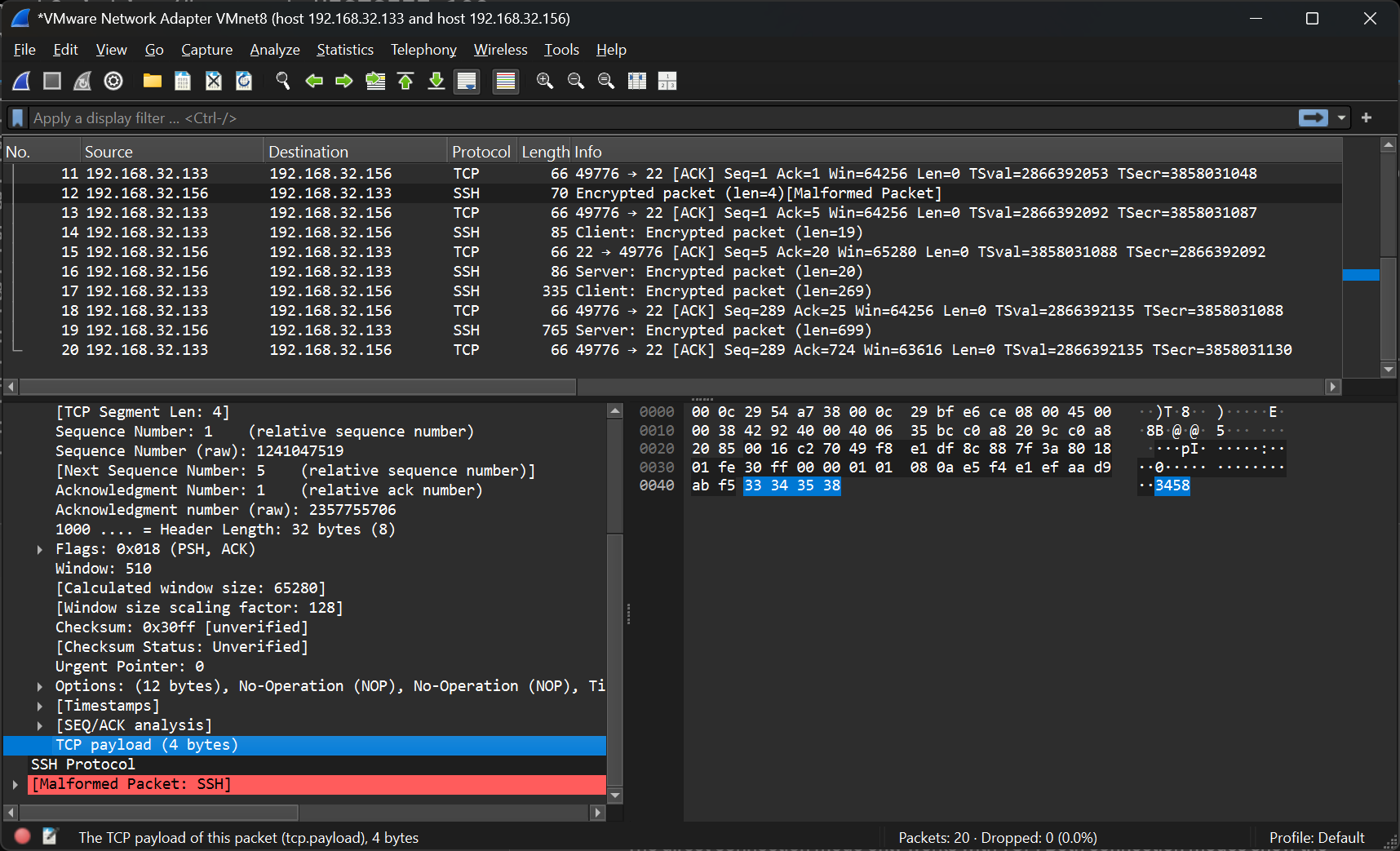Expand the [SEQ/ACK analysis] node

pyautogui.click(x=39, y=726)
